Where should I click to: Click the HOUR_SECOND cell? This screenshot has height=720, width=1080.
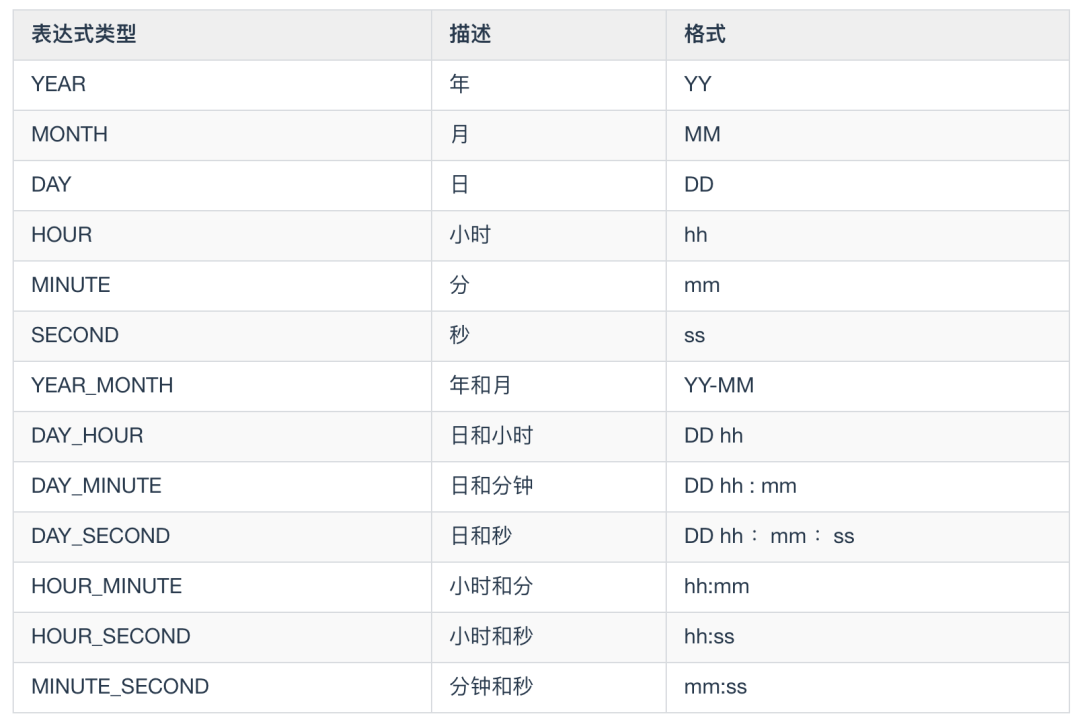click(x=111, y=636)
